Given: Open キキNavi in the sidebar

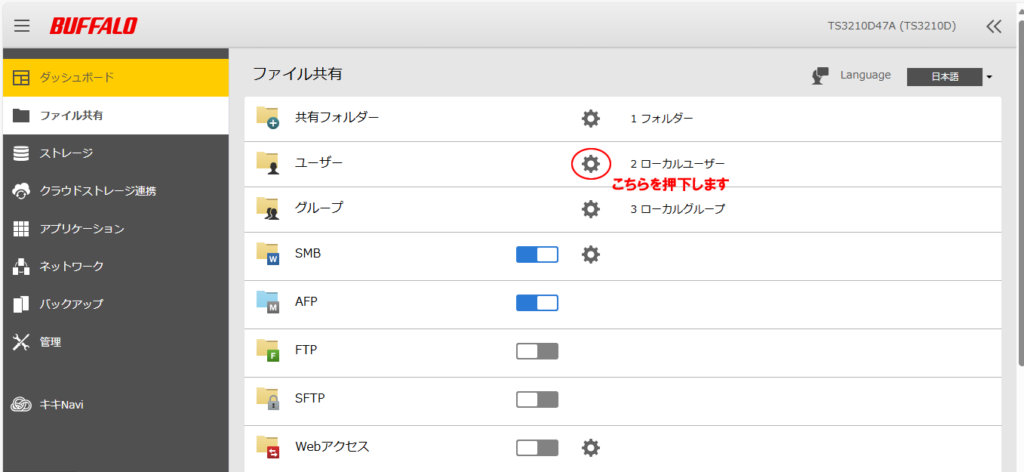Looking at the screenshot, I should point(116,405).
